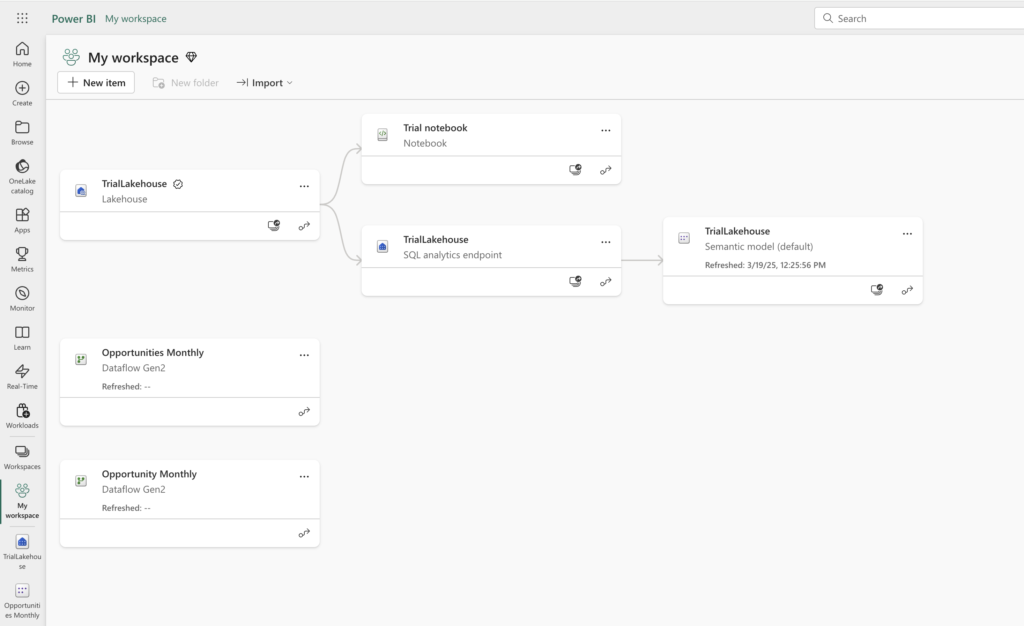
Task: Click 'Semantic model (default)' label
Action: [x=759, y=246]
